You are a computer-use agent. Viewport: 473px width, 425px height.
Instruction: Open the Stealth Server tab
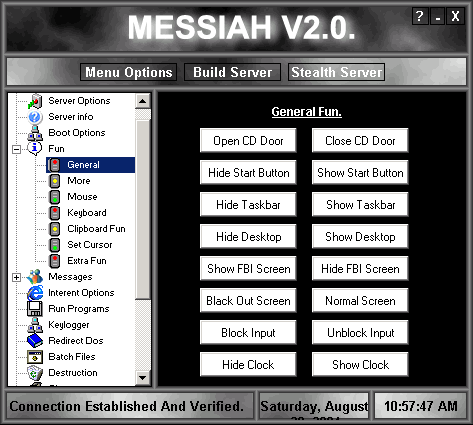click(337, 72)
